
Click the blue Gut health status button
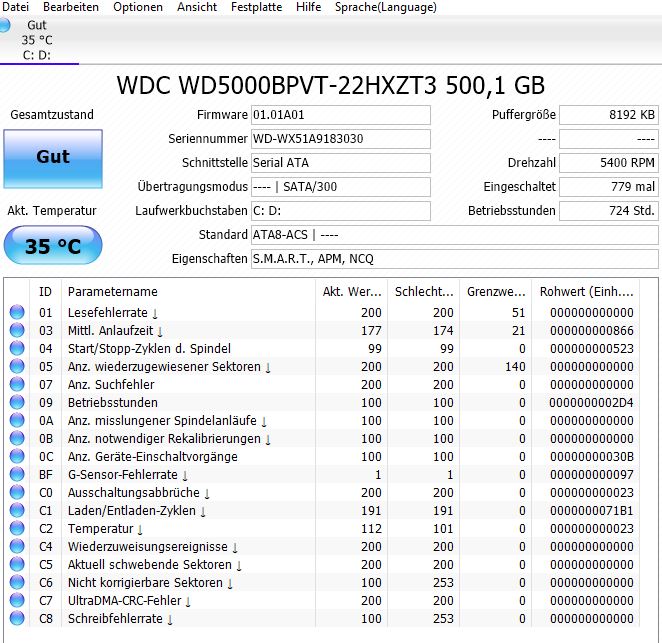click(x=53, y=159)
